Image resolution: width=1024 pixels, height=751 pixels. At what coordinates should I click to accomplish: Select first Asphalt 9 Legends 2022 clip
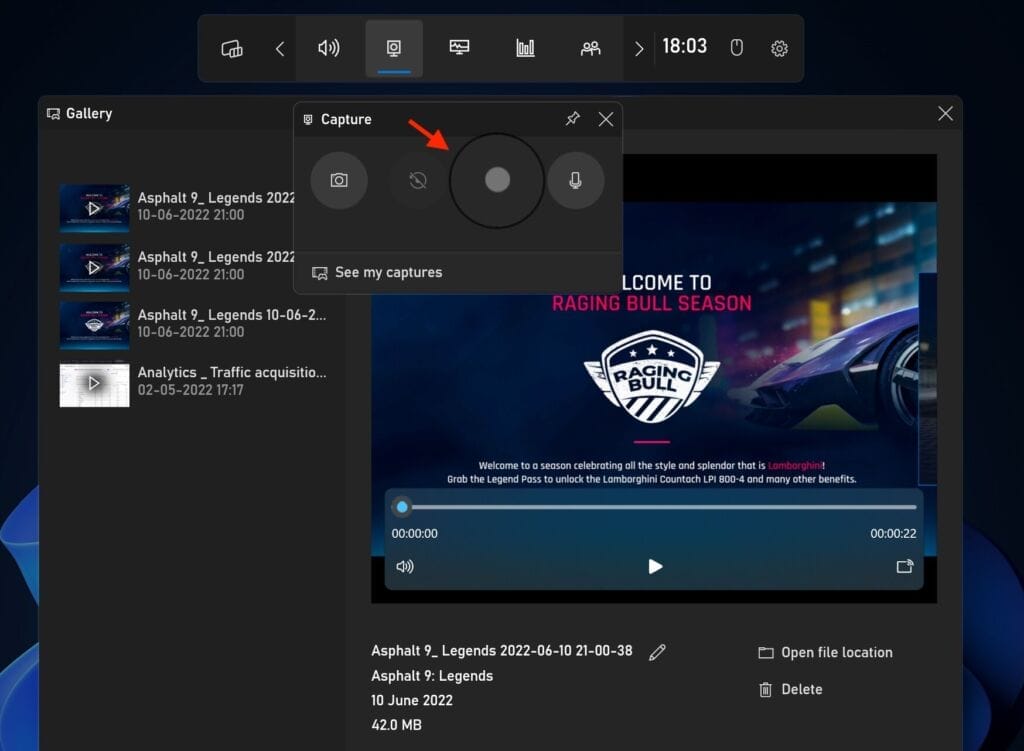click(177, 207)
